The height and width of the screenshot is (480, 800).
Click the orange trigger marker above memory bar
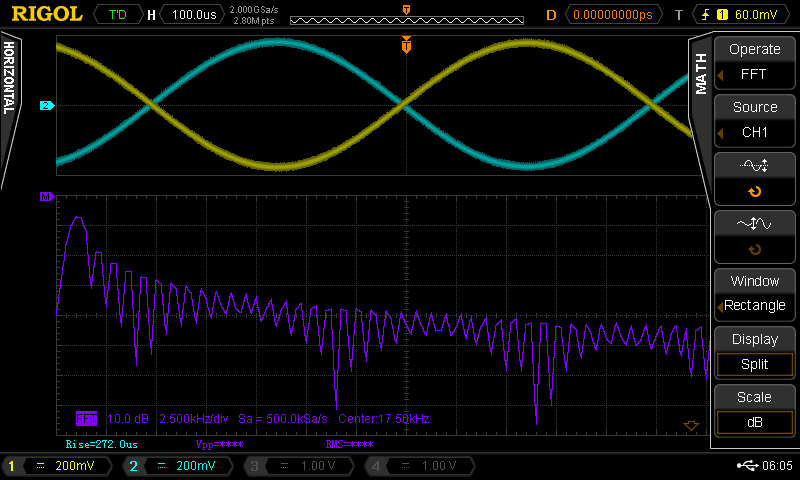[x=406, y=10]
